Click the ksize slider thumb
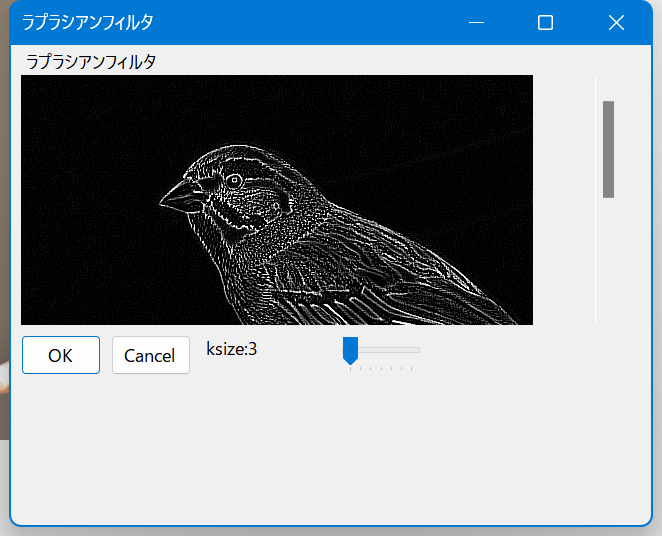The image size is (662, 536). pos(350,350)
